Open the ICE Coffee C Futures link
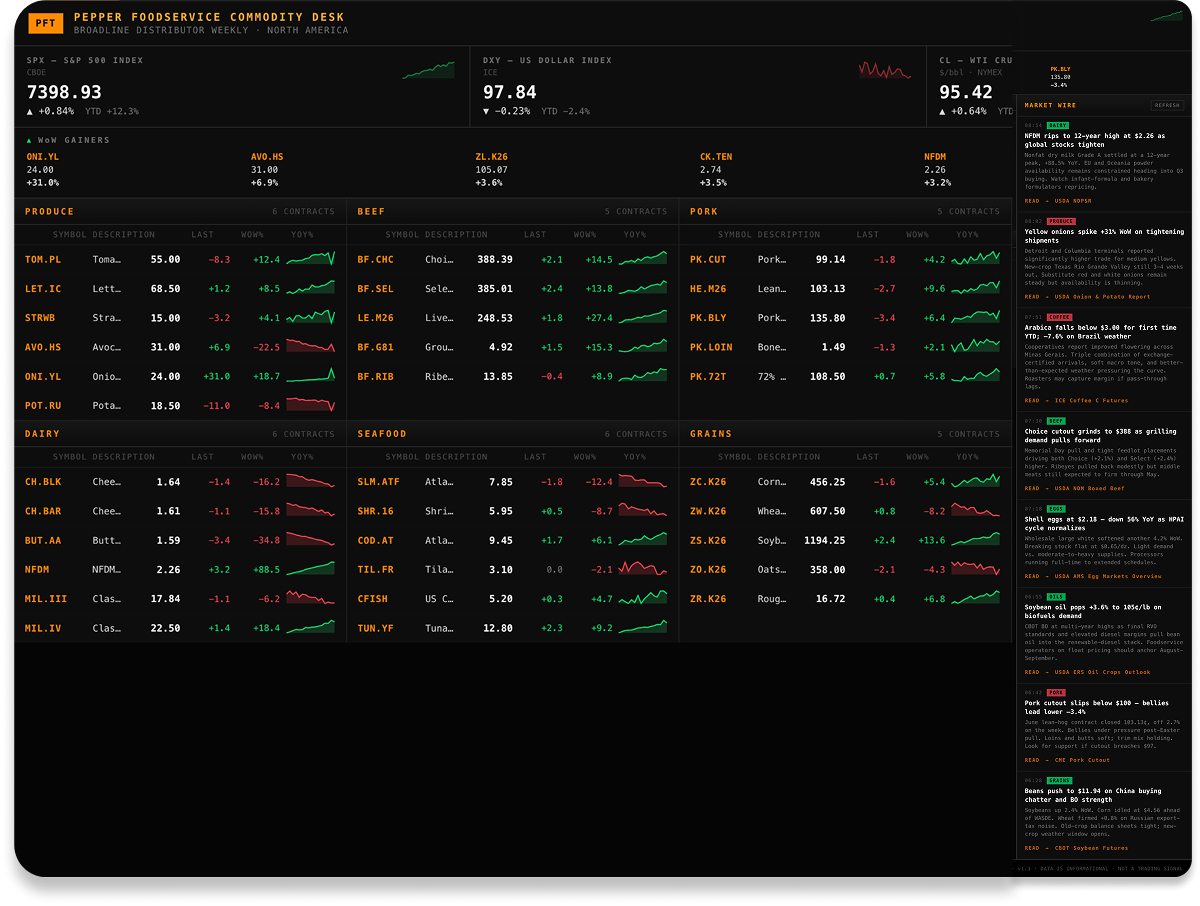This screenshot has height=906, width=1200. pos(1076,400)
